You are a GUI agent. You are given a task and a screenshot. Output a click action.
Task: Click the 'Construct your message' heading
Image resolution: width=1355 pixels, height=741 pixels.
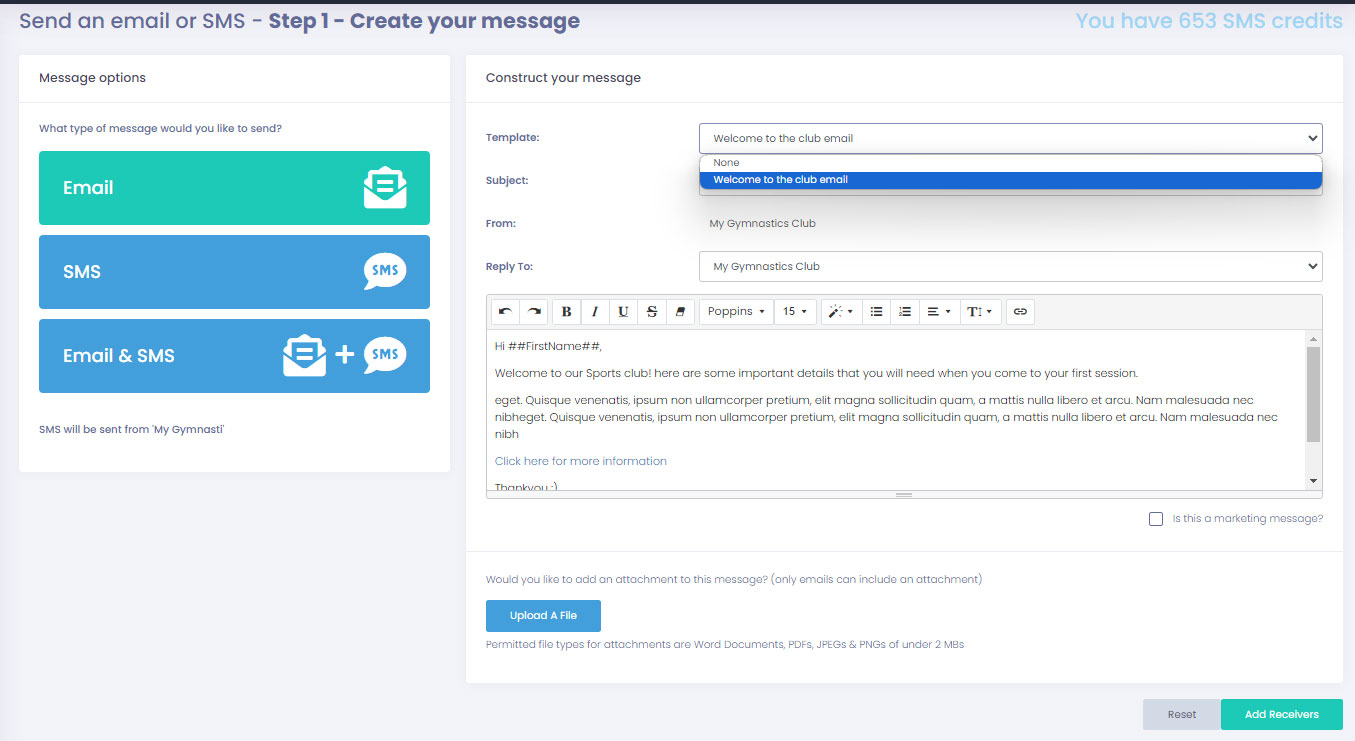[x=563, y=78]
